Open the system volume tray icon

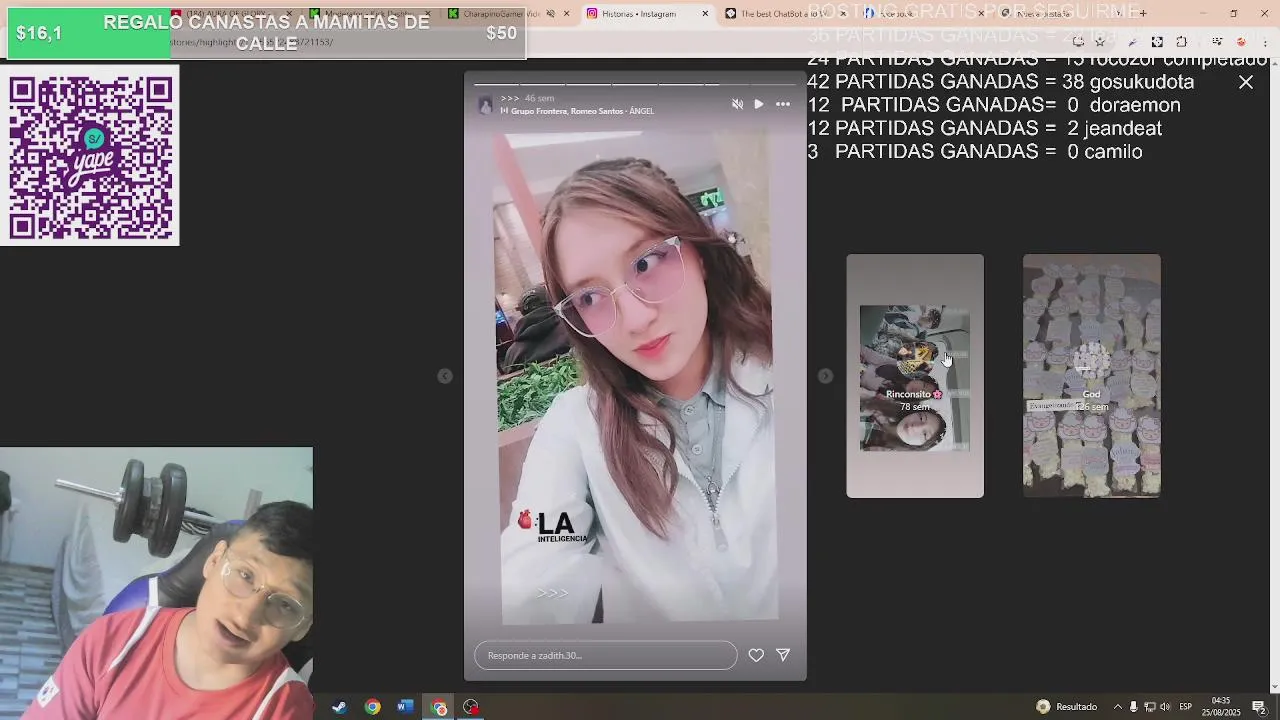point(1165,707)
